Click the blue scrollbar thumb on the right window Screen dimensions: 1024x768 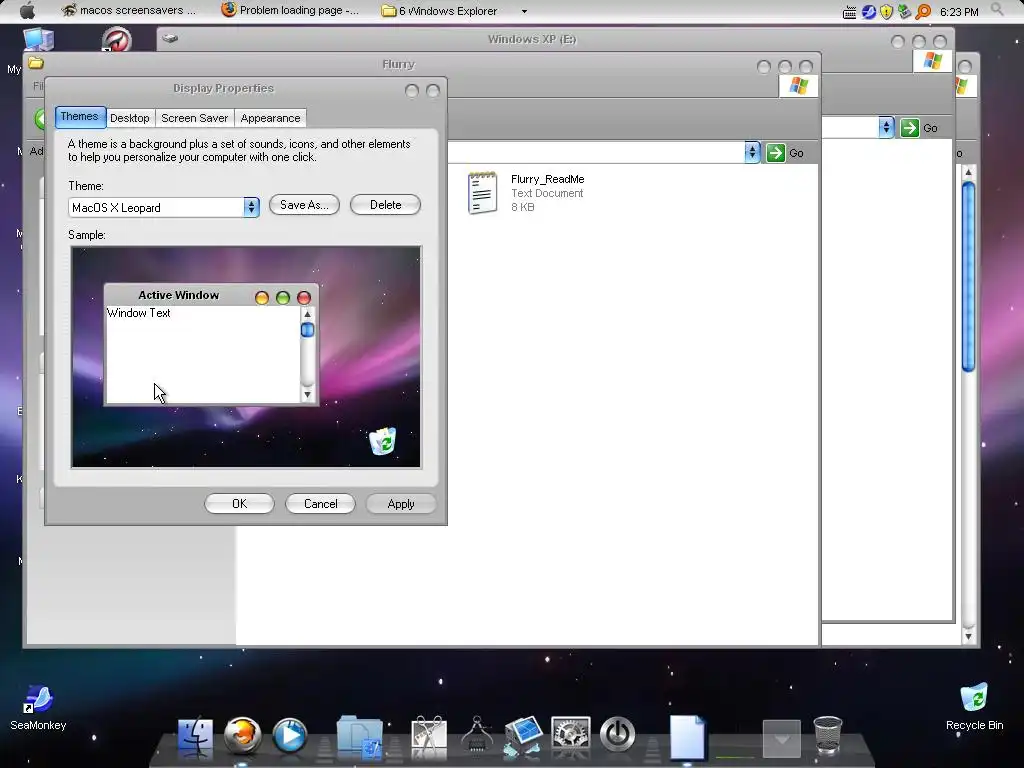coord(968,277)
